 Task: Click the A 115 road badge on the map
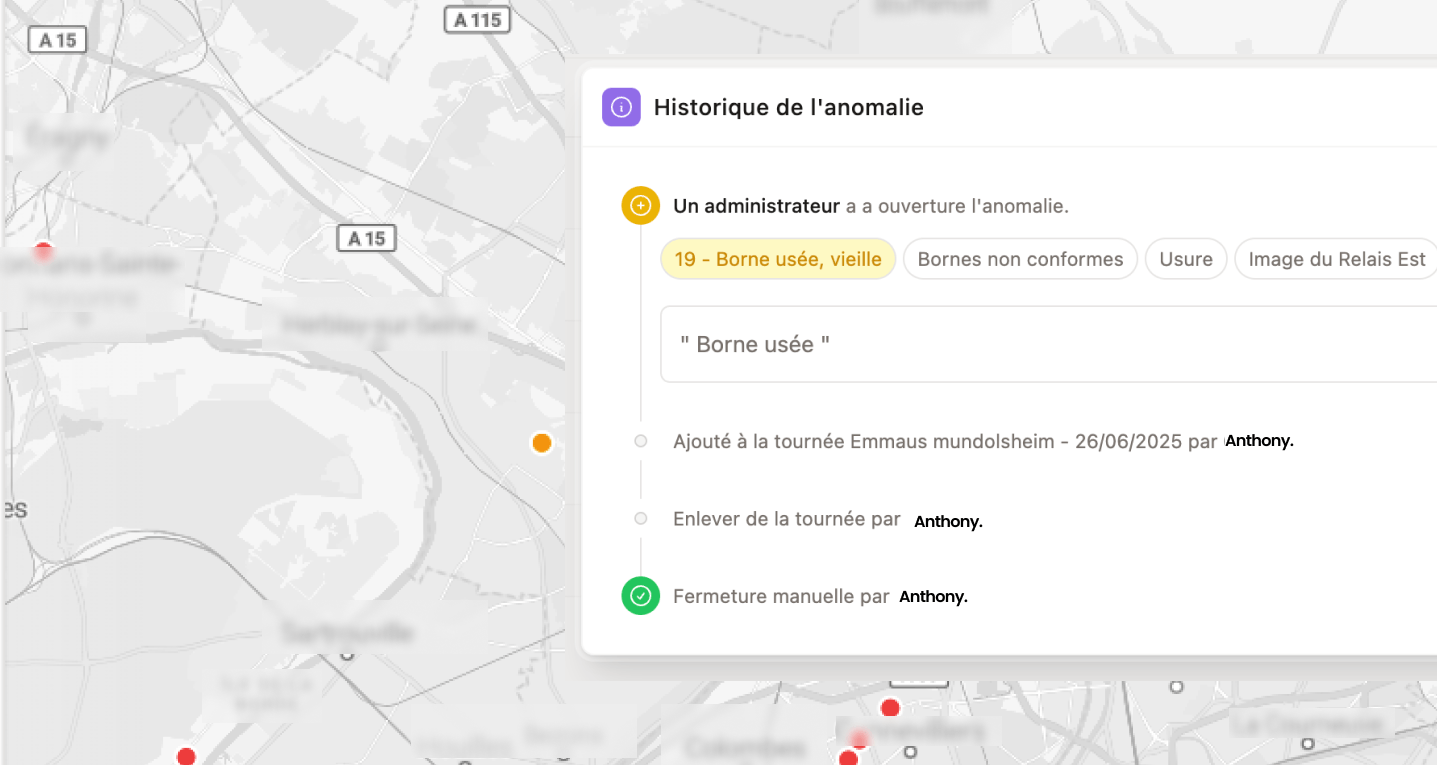(x=477, y=19)
